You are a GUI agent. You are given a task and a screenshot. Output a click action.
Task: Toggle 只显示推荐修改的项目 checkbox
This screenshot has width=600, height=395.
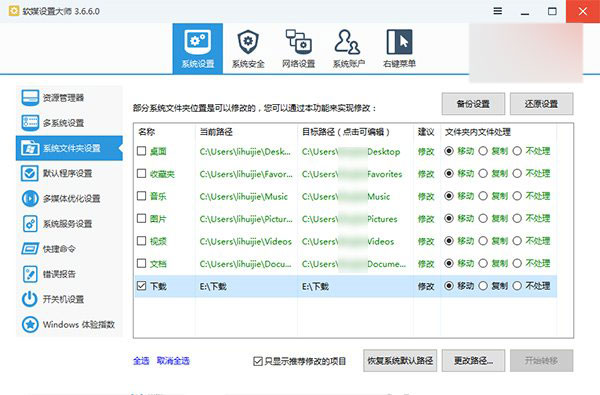258,361
